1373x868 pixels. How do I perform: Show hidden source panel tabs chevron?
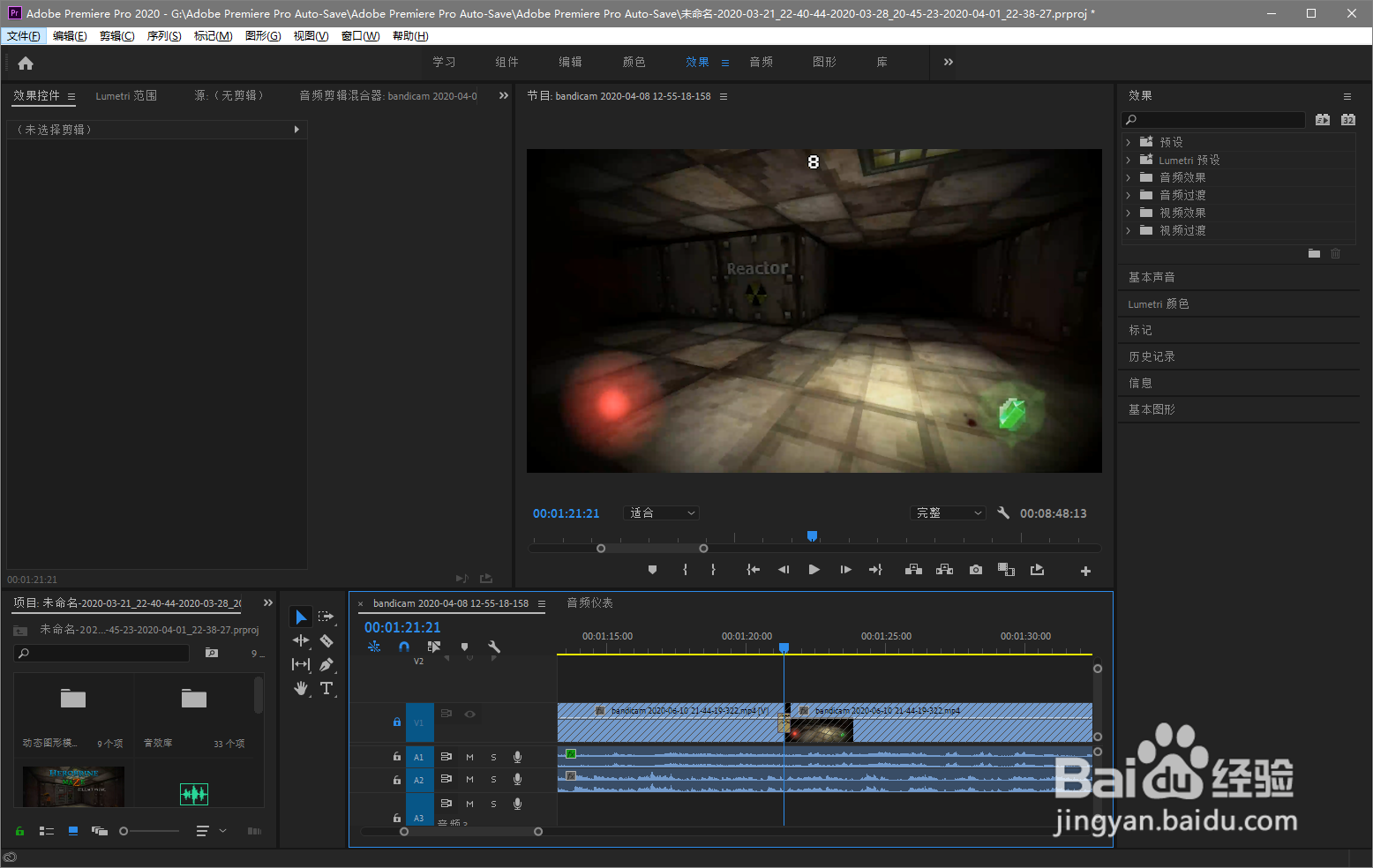504,95
